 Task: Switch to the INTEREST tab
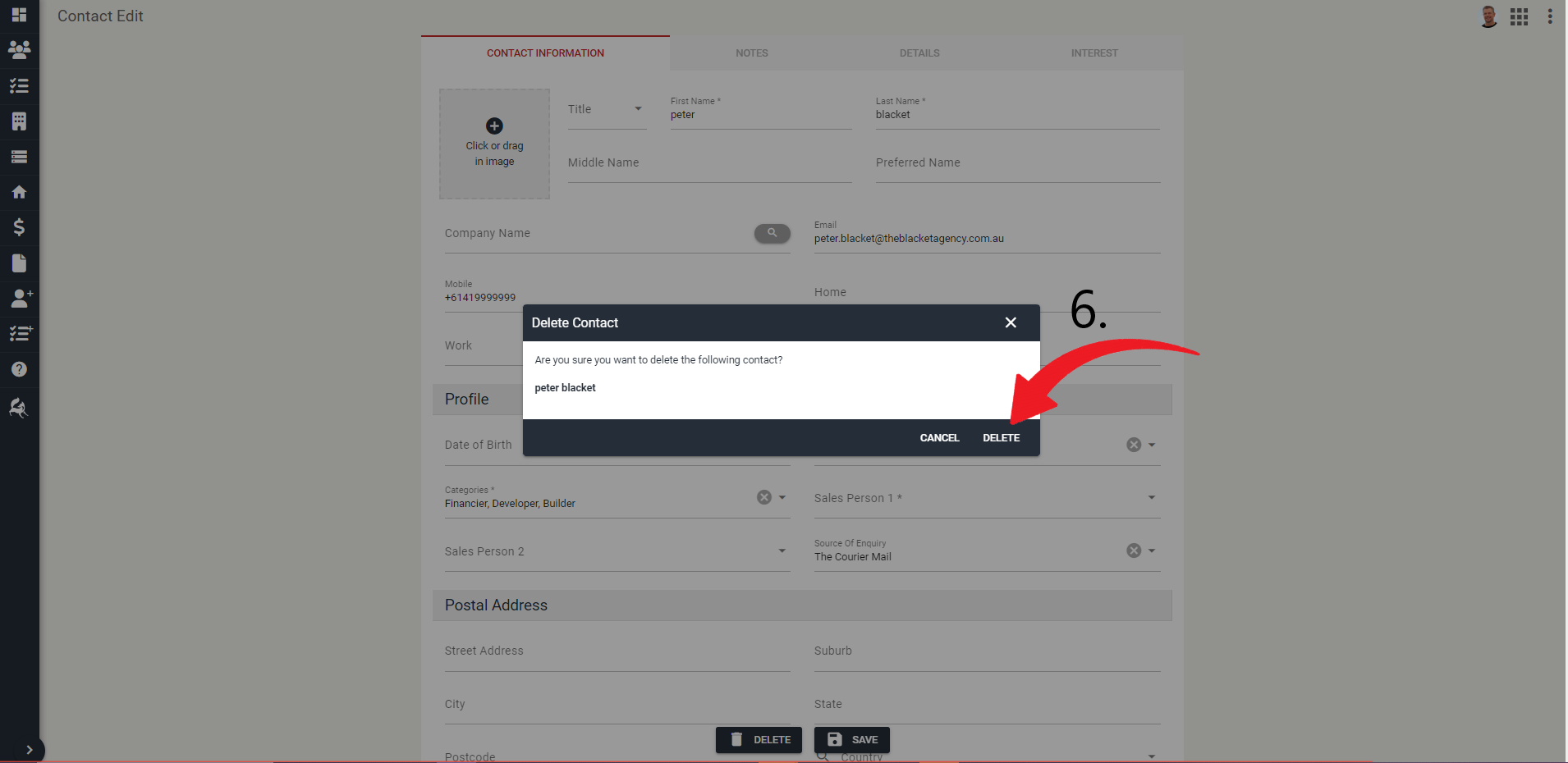pos(1093,53)
